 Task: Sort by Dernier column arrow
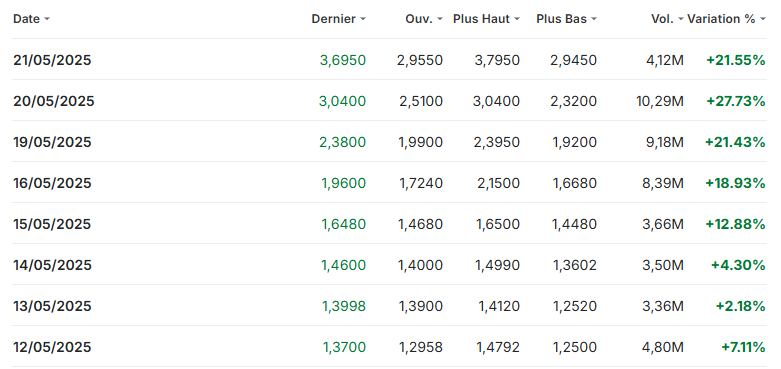[363, 19]
